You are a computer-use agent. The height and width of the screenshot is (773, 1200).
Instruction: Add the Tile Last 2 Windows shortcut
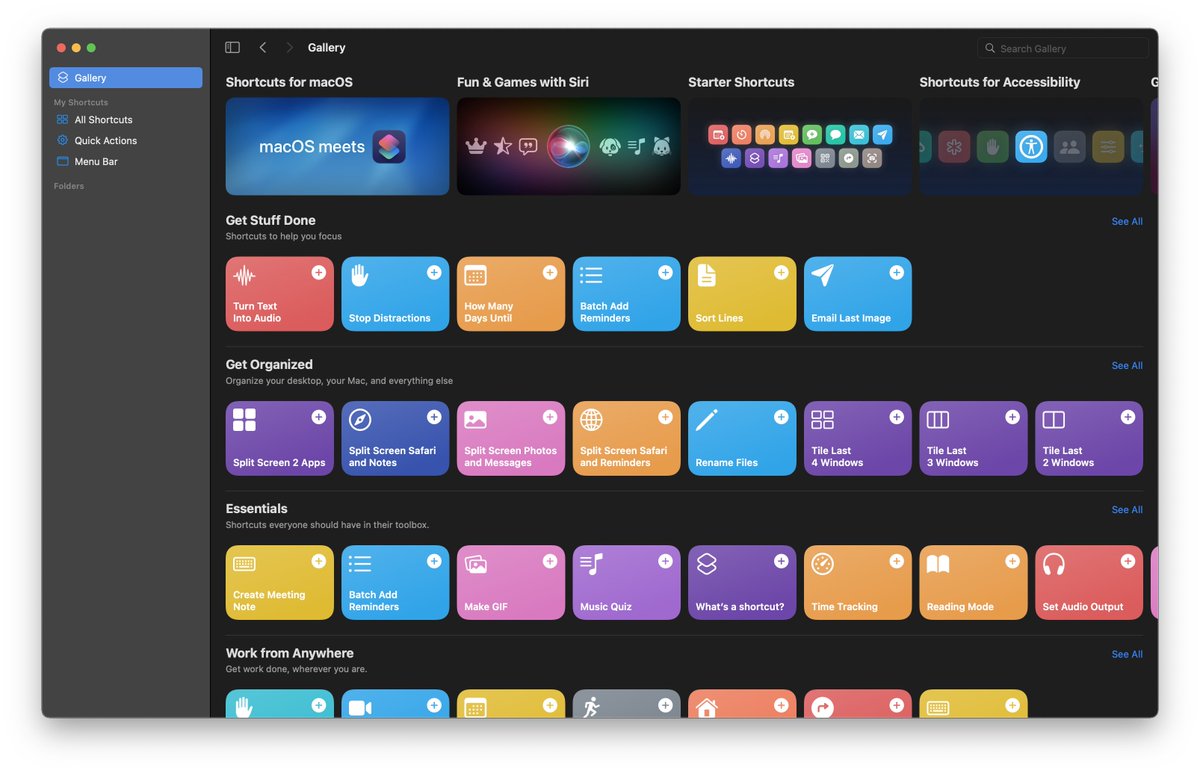(x=1128, y=417)
